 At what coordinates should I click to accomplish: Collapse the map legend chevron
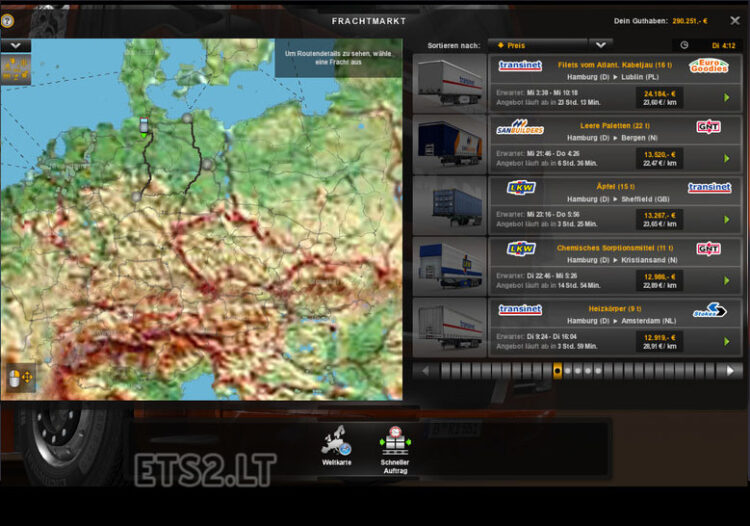point(15,45)
